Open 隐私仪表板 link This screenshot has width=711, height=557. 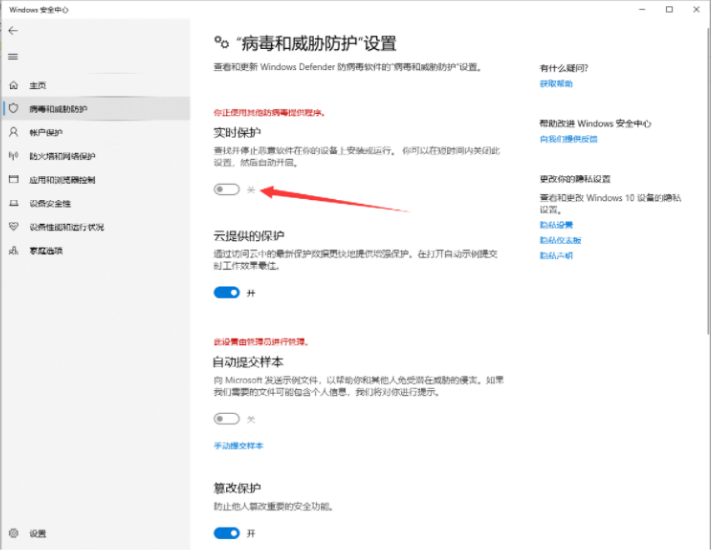point(560,240)
